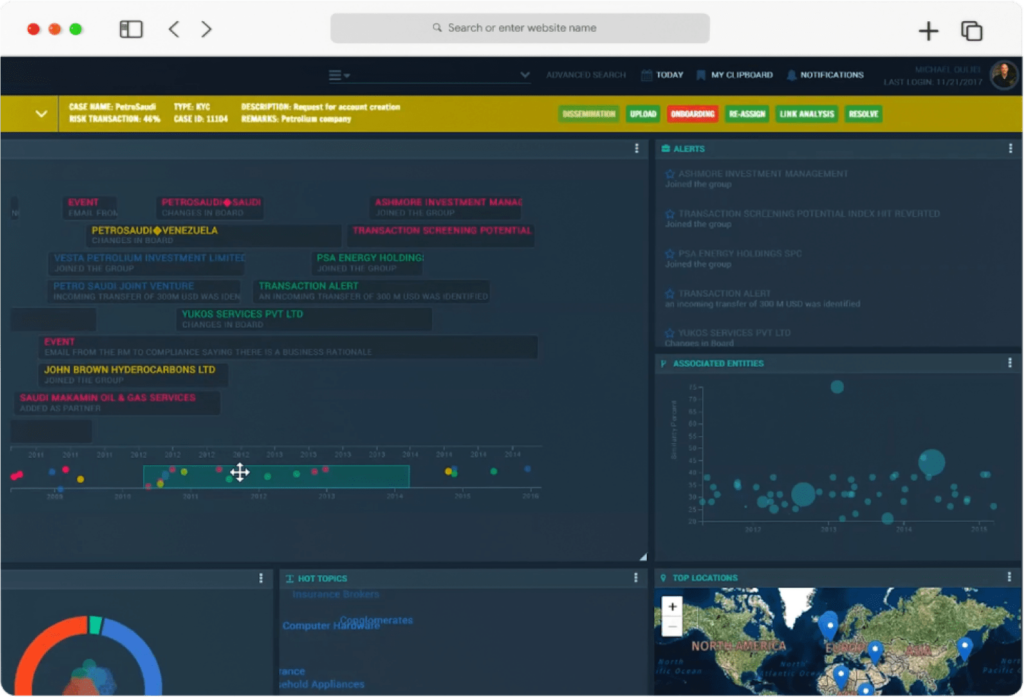The width and height of the screenshot is (1024, 697).
Task: Star the Ashmore Investment Management alert
Action: click(669, 174)
